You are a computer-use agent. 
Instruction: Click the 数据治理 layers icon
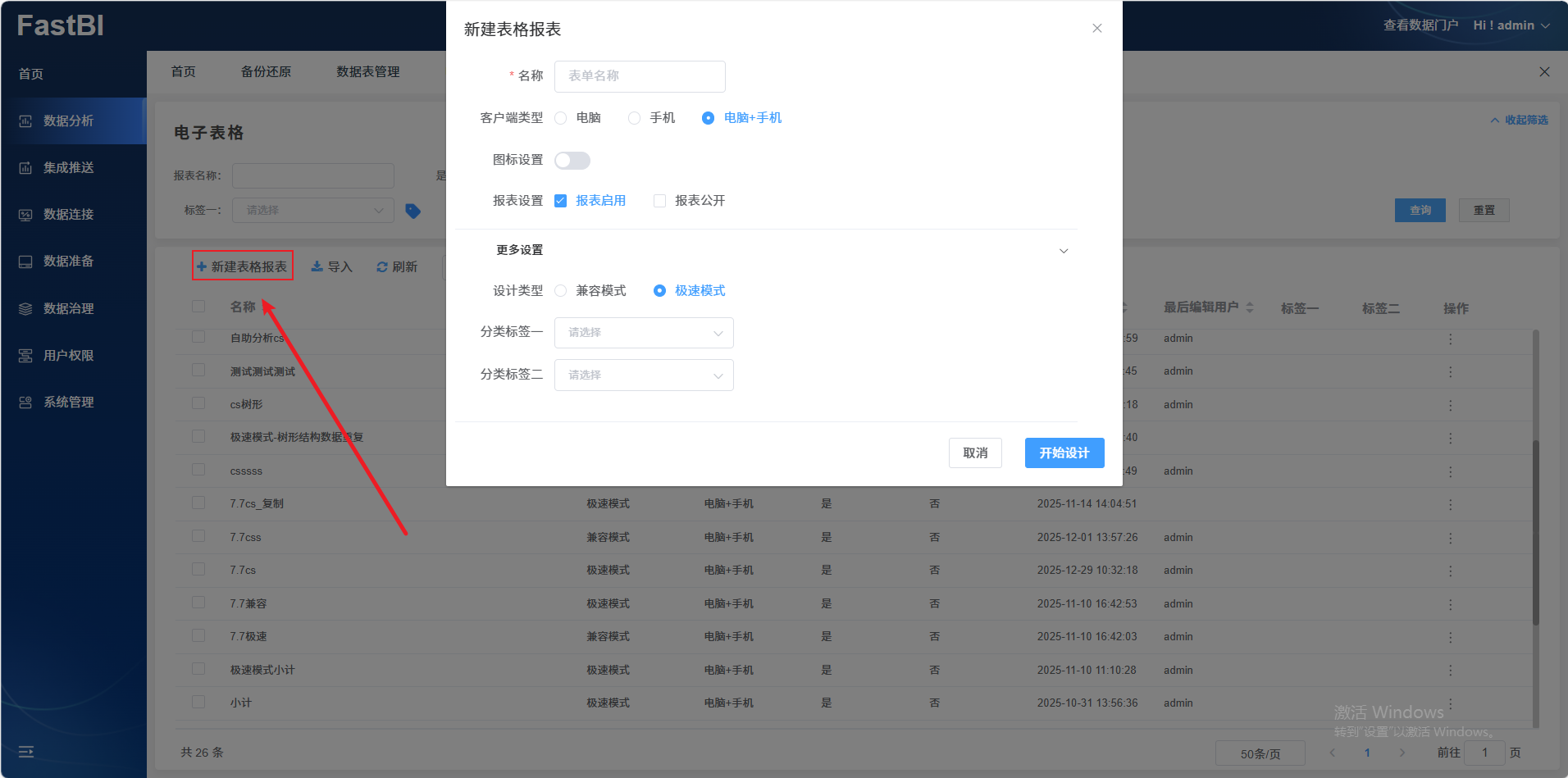(x=25, y=309)
